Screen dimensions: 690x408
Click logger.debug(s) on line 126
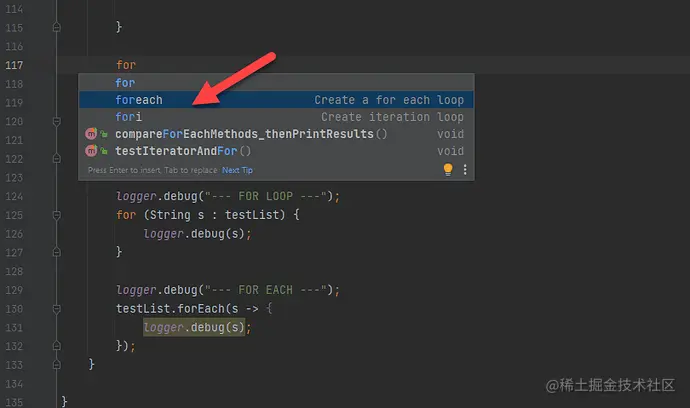(194, 234)
